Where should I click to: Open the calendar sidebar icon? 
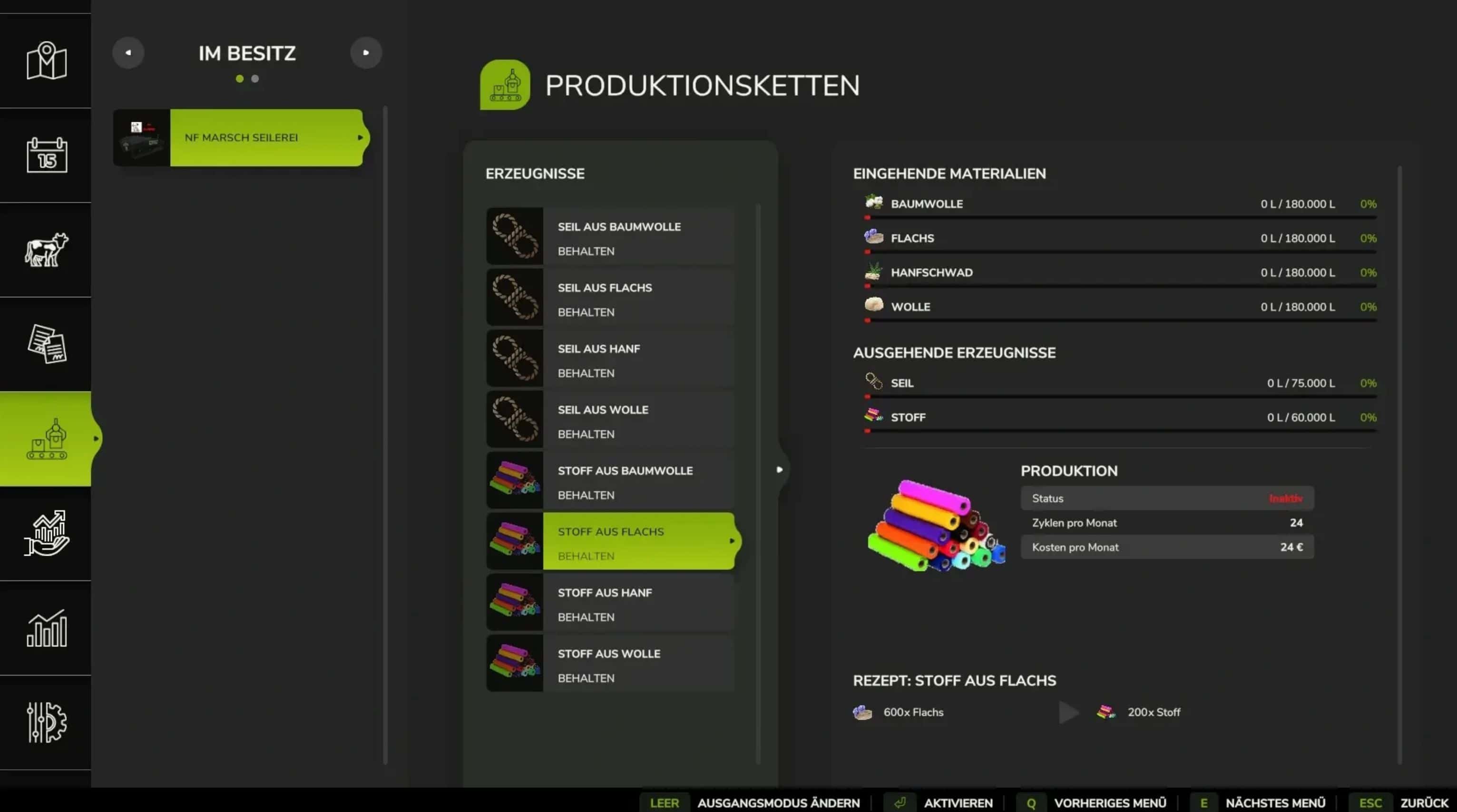pos(47,155)
